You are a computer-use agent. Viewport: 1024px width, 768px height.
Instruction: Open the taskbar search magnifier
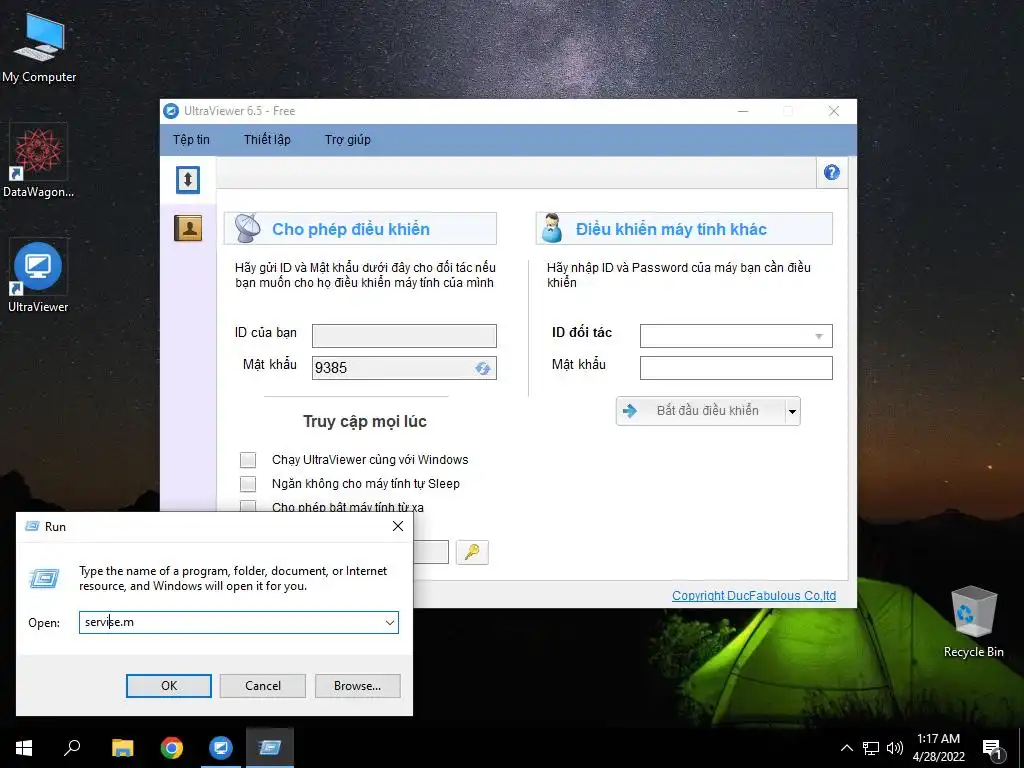pos(72,748)
